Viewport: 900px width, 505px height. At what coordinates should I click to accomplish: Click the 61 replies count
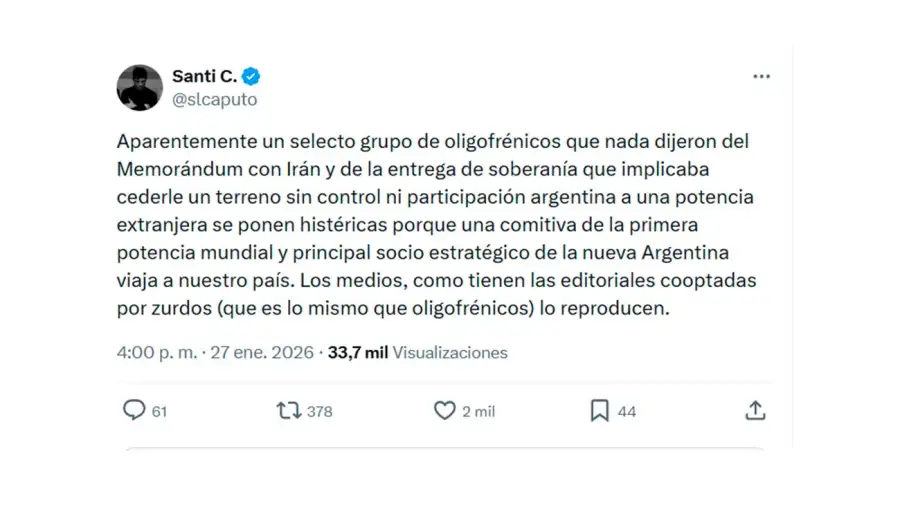click(x=159, y=411)
